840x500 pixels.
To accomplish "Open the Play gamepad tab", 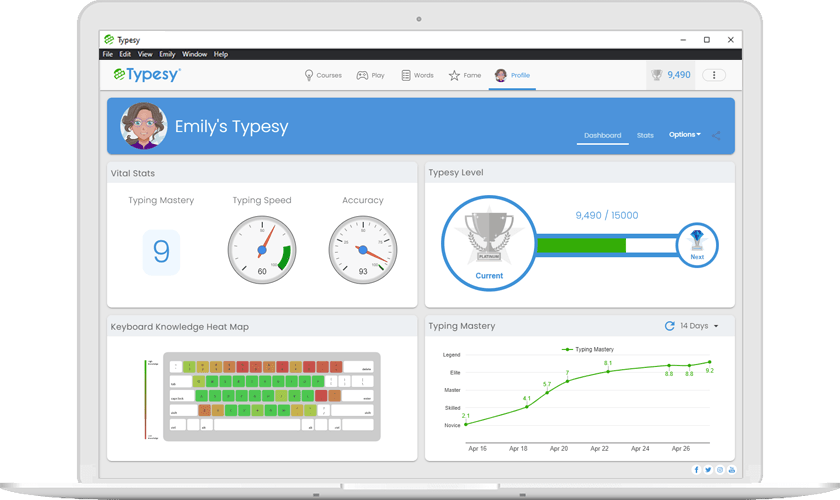I will click(371, 76).
